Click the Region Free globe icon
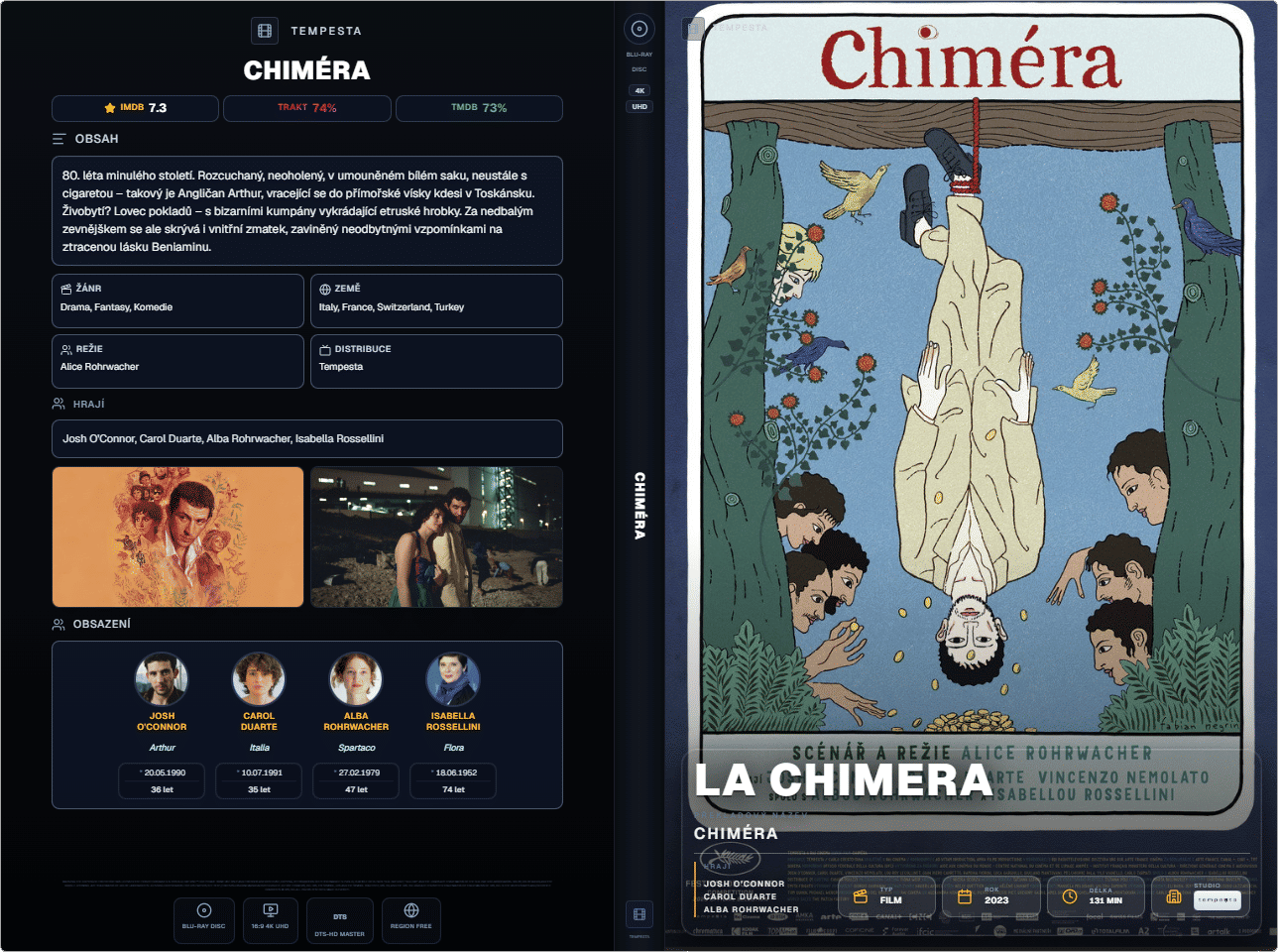This screenshot has width=1278, height=952. pyautogui.click(x=411, y=910)
